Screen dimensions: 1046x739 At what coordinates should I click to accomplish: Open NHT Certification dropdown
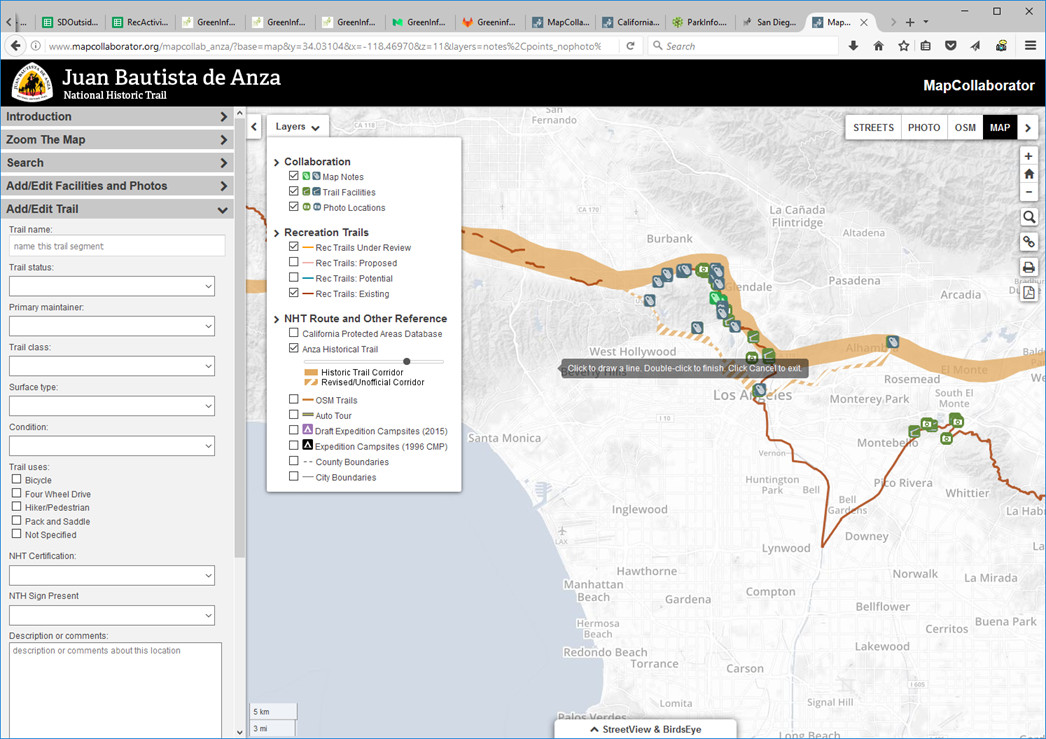tap(112, 576)
